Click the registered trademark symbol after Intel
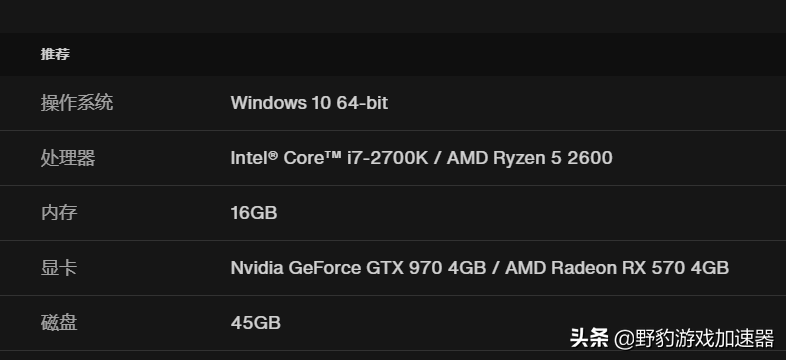This screenshot has height=360, width=786. [273, 154]
